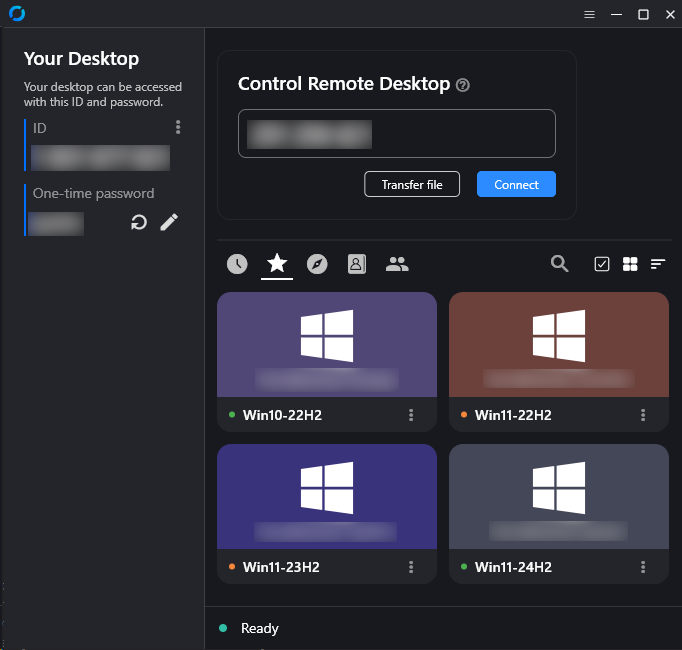Click the RustDesk logo icon

click(x=17, y=13)
